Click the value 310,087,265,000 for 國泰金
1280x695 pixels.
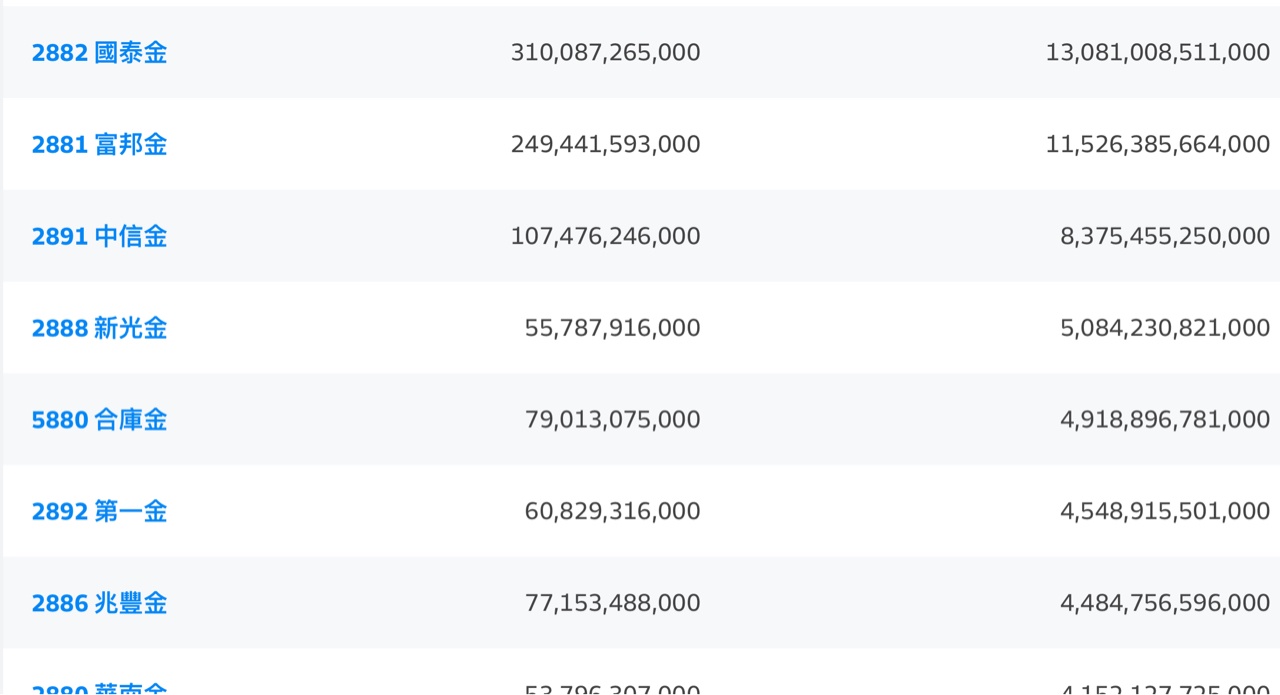click(x=605, y=53)
